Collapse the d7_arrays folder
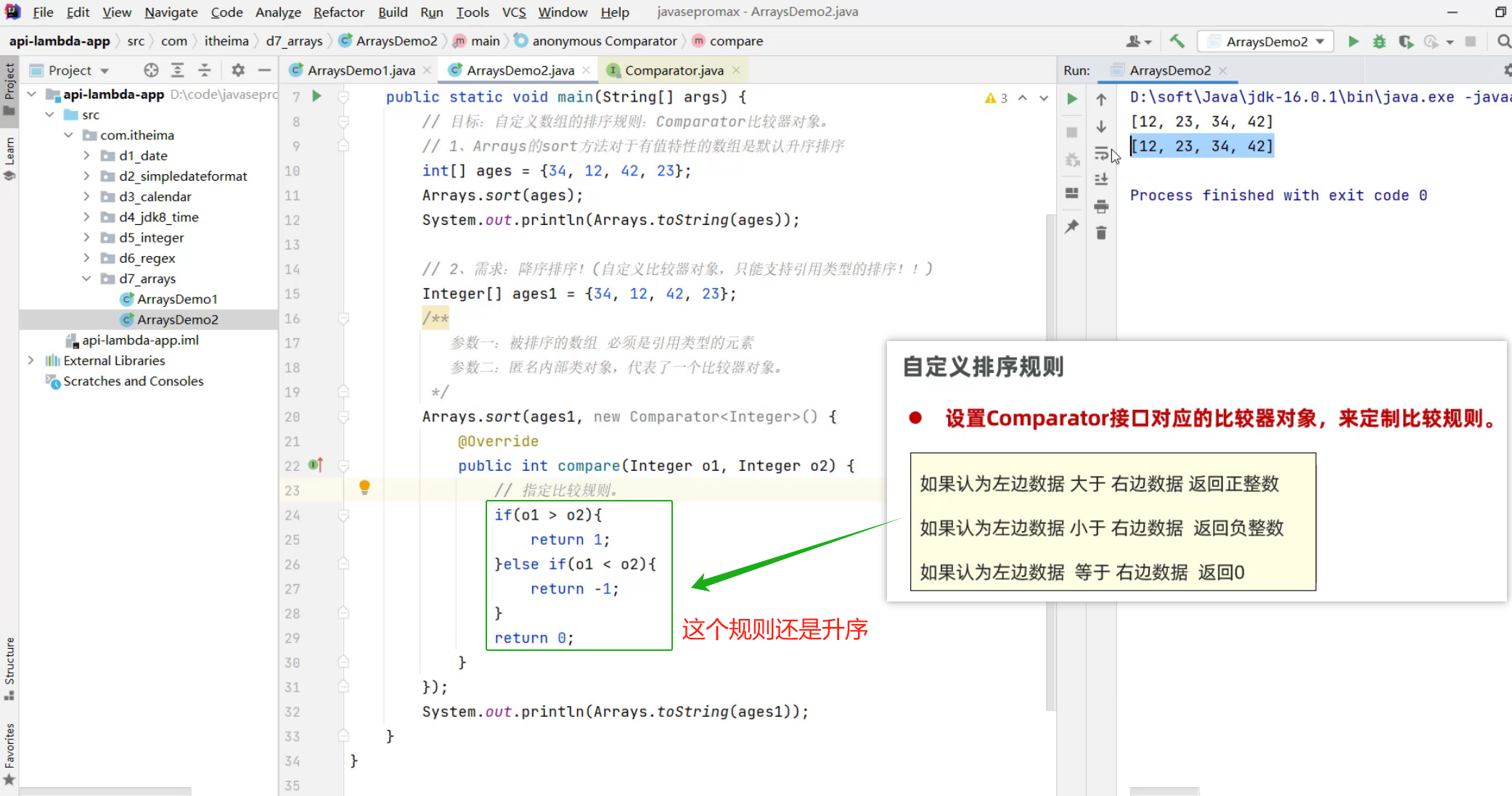The height and width of the screenshot is (796, 1512). 86,279
